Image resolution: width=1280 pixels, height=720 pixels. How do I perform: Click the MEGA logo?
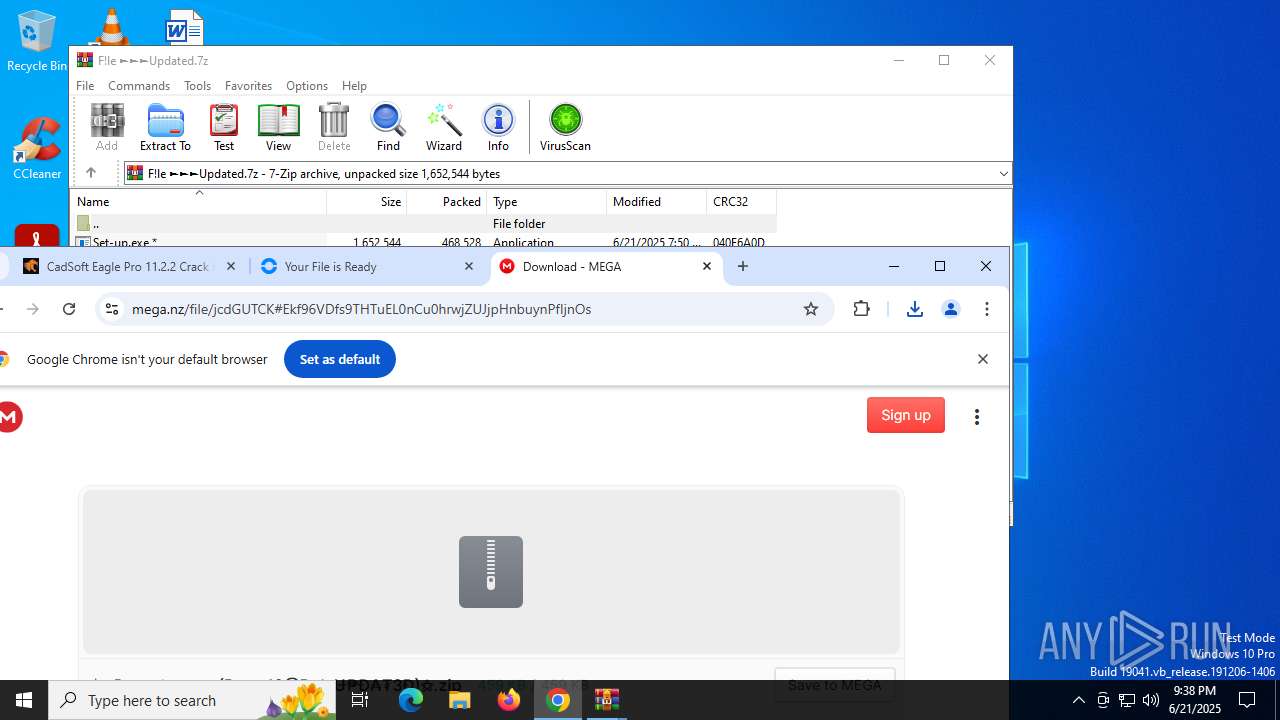[x=10, y=417]
